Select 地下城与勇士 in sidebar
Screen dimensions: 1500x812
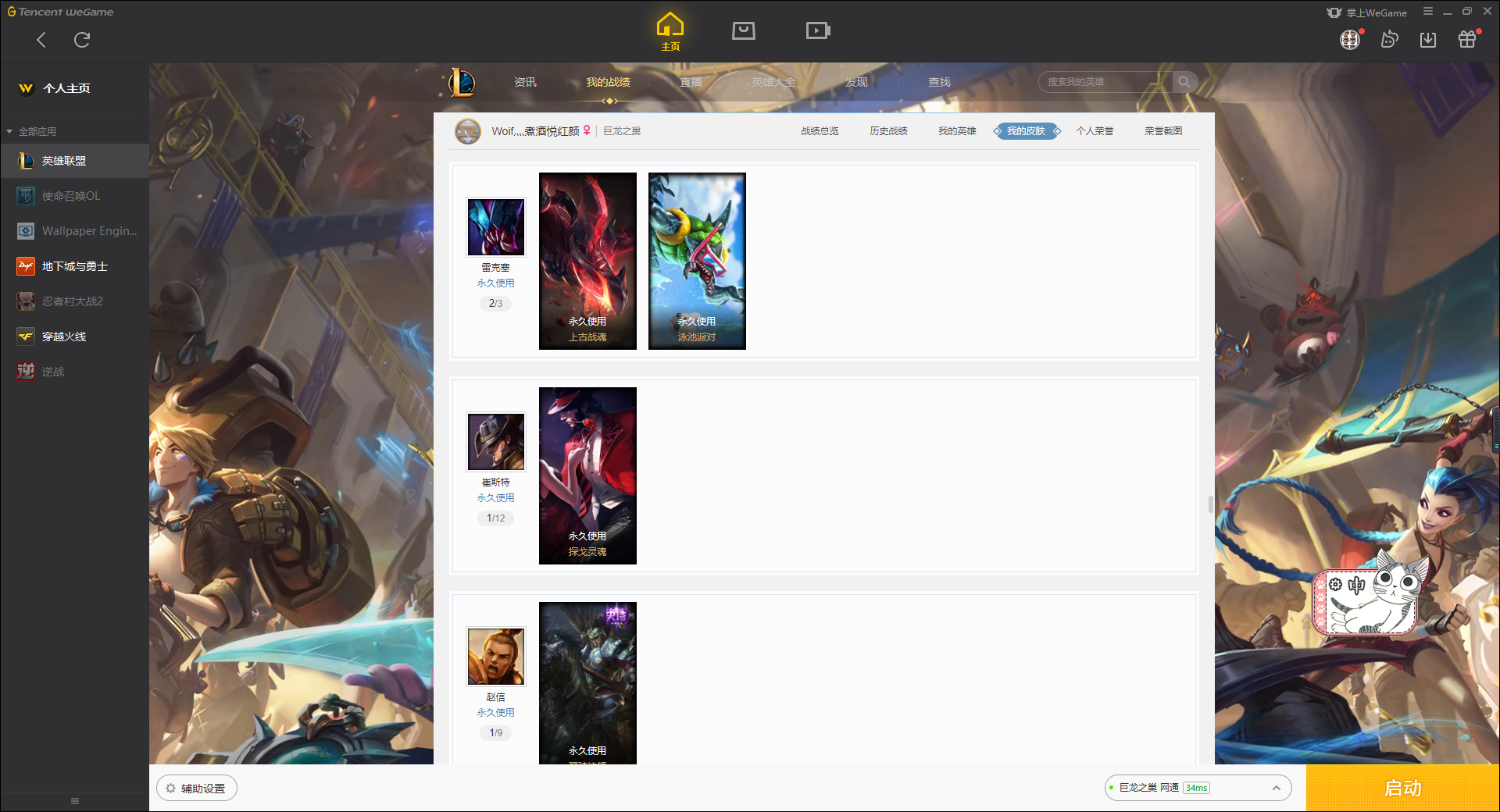(74, 266)
